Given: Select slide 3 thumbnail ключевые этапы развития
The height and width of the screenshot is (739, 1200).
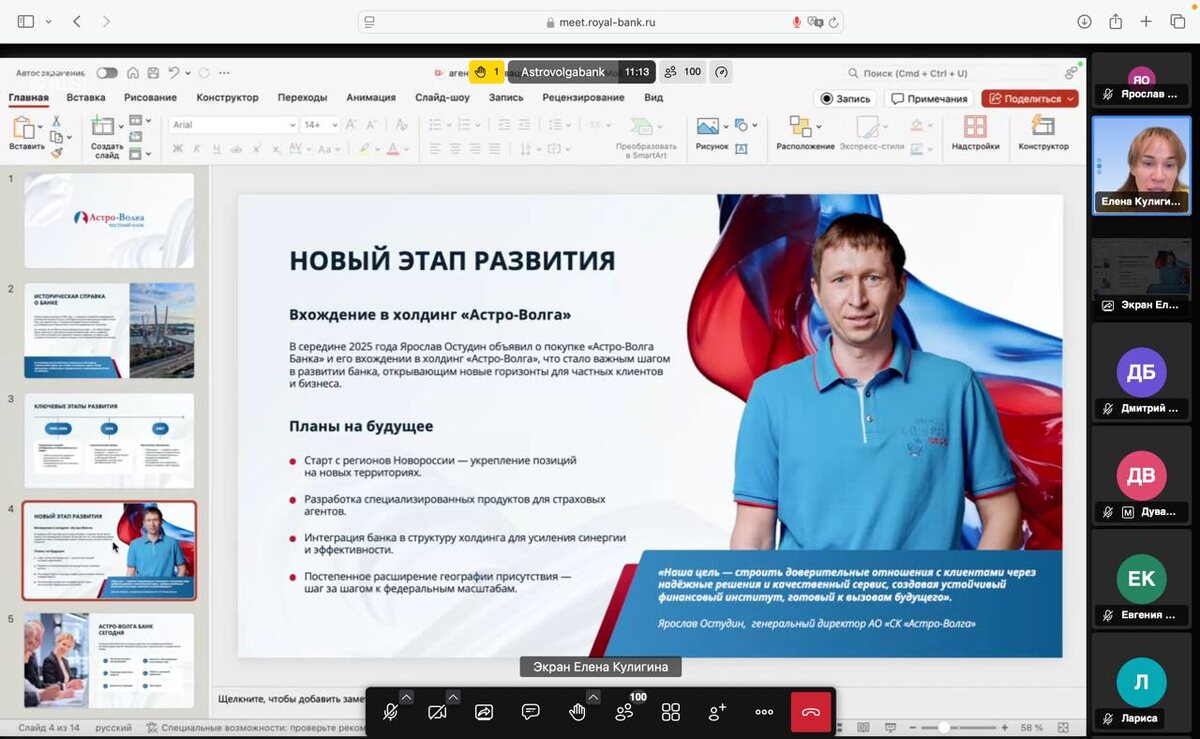Looking at the screenshot, I should pyautogui.click(x=109, y=440).
